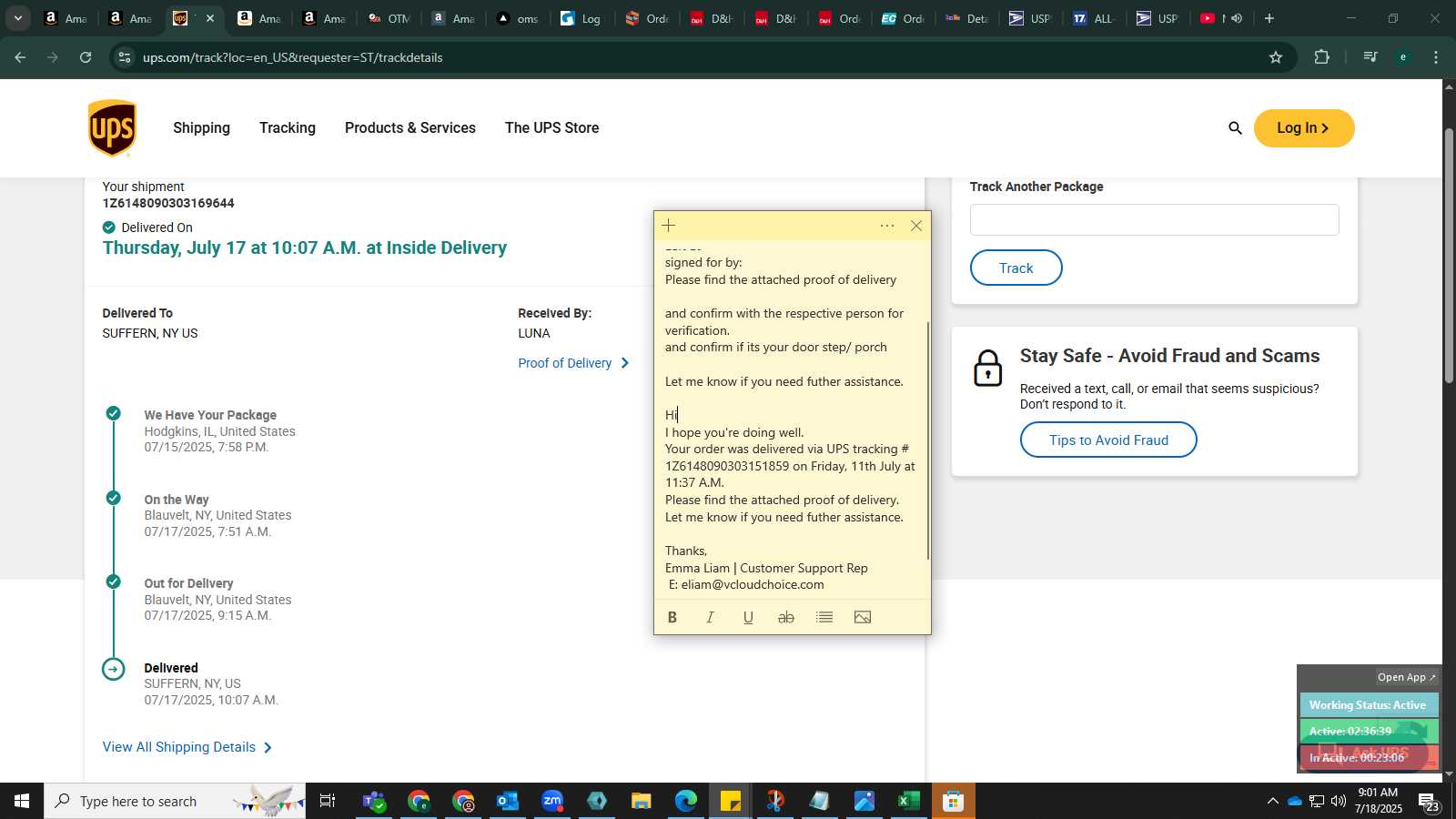Open Zoom from the taskbar
The image size is (1456, 819).
[x=552, y=801]
